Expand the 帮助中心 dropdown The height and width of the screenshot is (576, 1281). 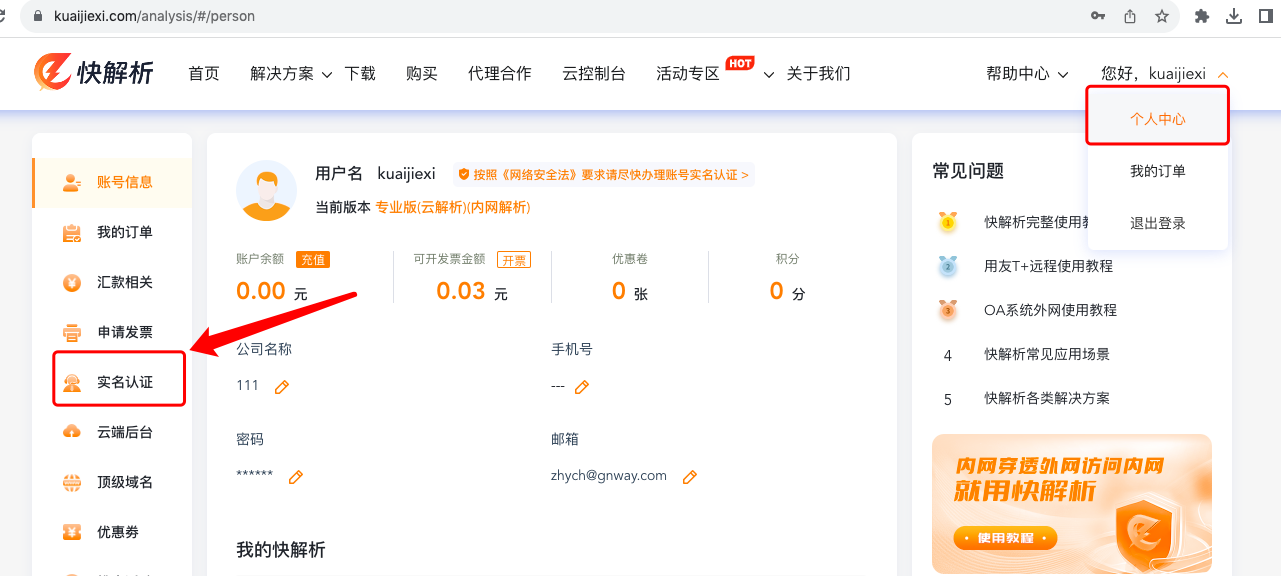point(1027,74)
